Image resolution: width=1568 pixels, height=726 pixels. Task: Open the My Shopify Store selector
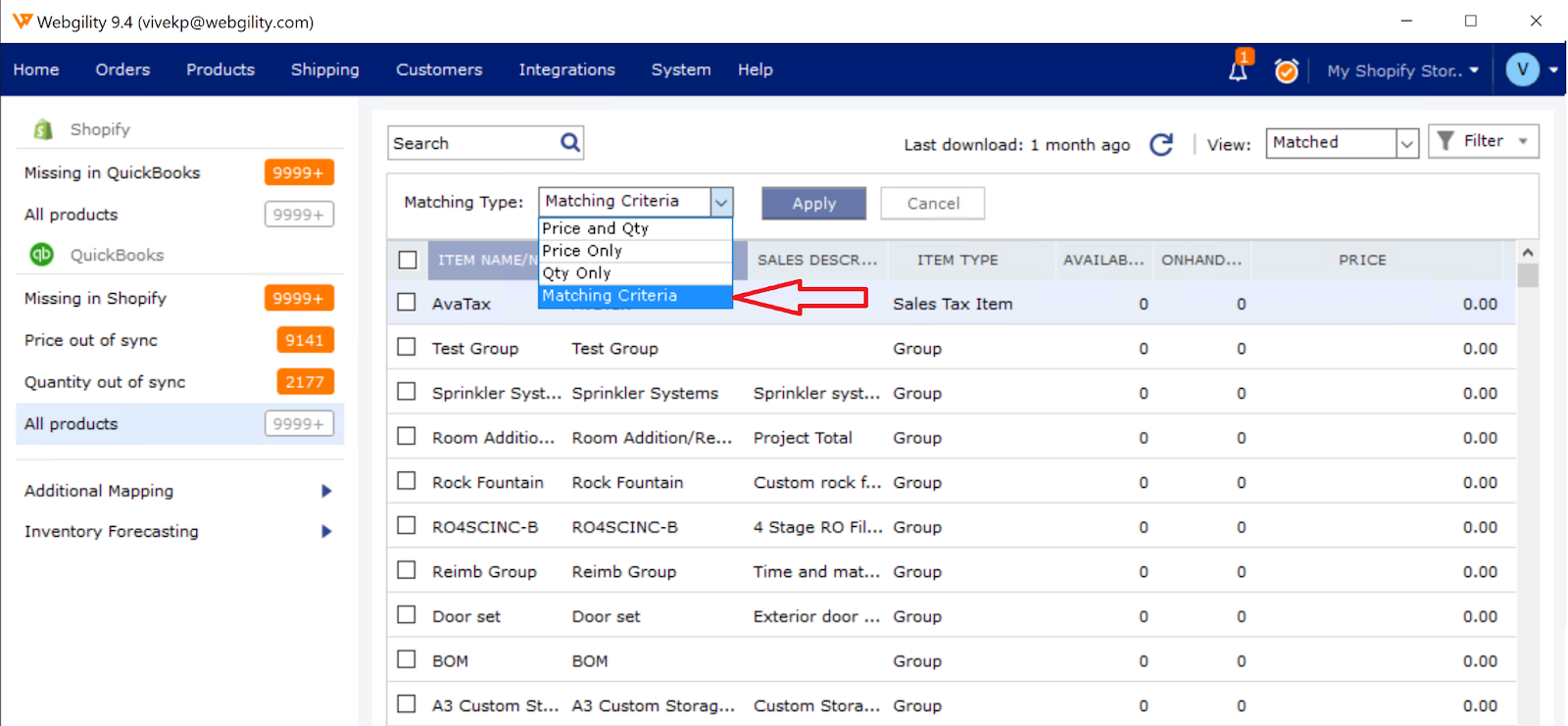1402,71
